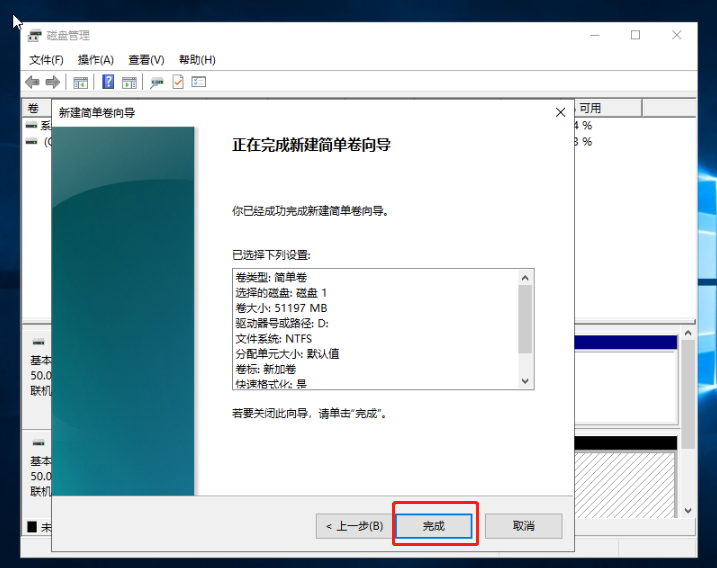717x568 pixels.
Task: Click up arrow of disk pane scrollbar
Action: tap(688, 333)
